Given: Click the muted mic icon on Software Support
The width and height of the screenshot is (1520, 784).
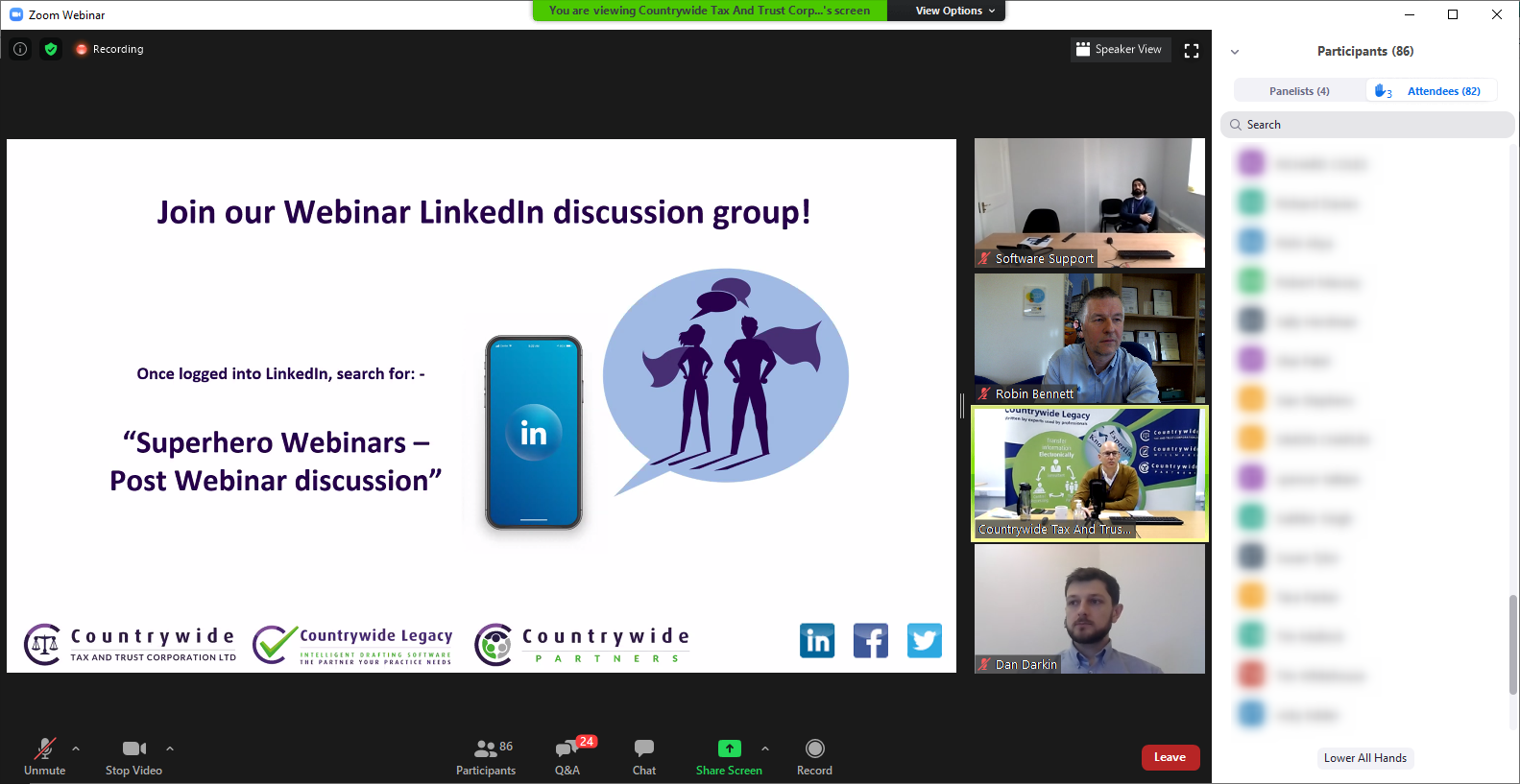Looking at the screenshot, I should 984,258.
